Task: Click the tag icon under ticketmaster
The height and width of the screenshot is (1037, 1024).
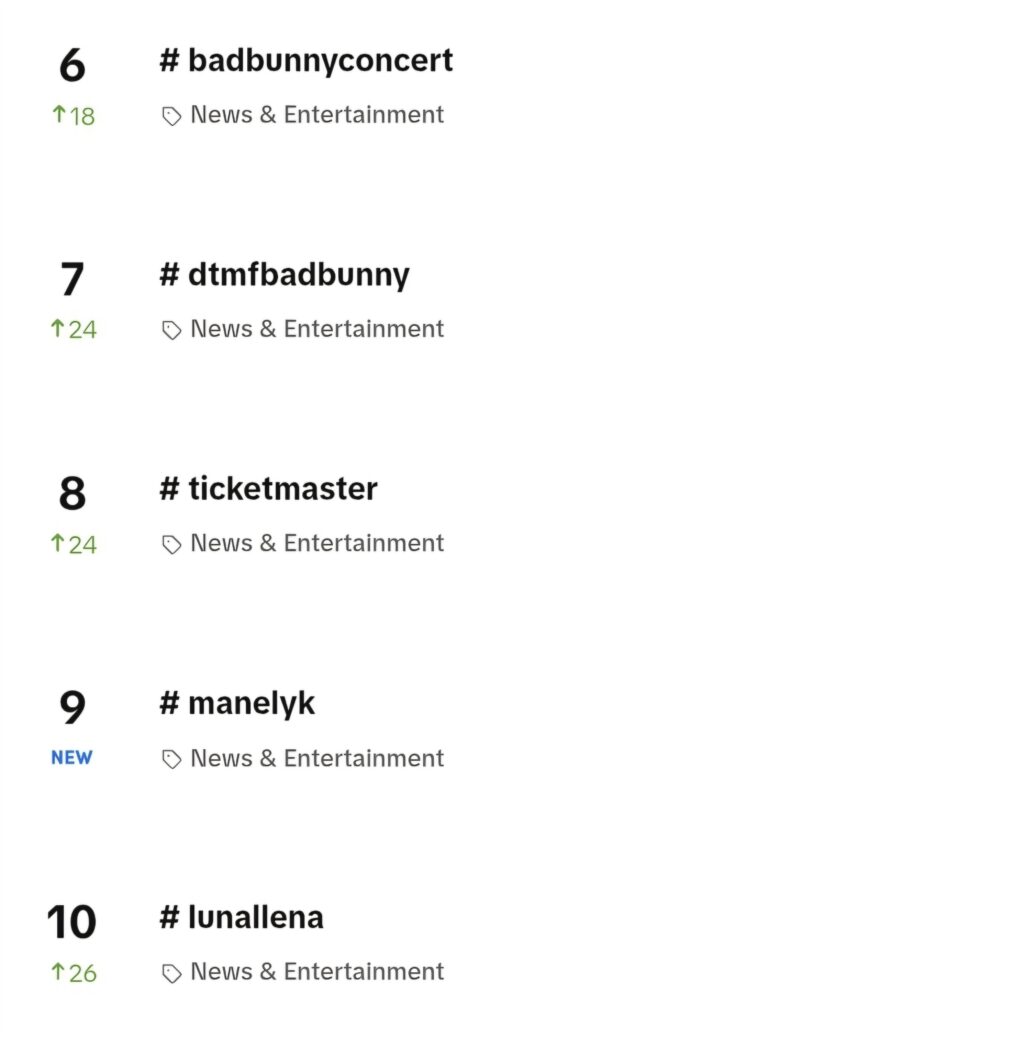Action: tap(171, 545)
